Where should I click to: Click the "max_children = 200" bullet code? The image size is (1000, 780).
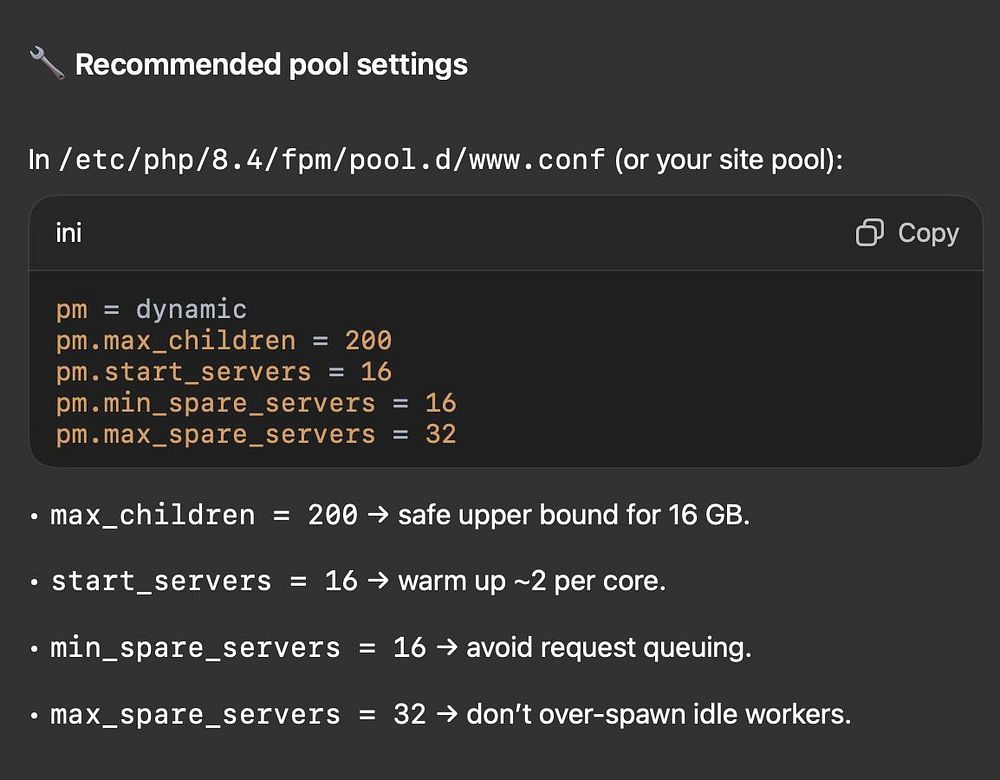[x=204, y=516]
